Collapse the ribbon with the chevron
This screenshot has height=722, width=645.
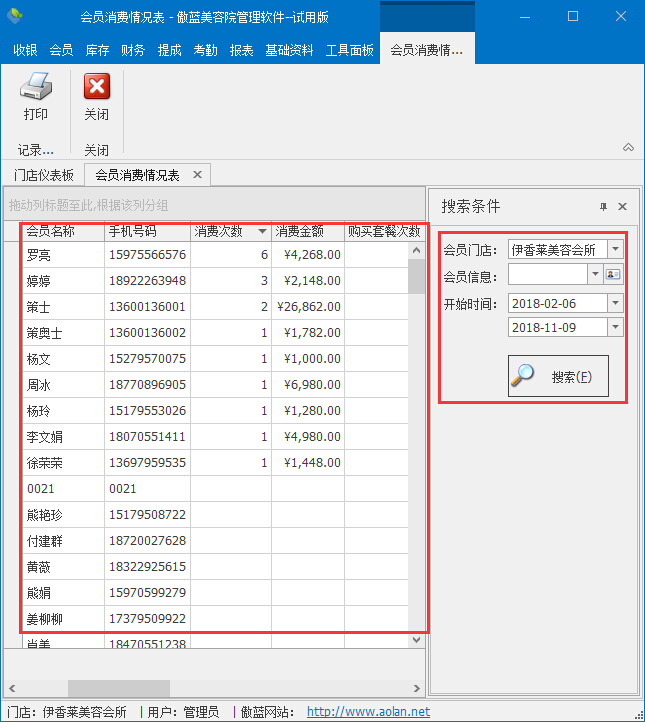[628, 148]
